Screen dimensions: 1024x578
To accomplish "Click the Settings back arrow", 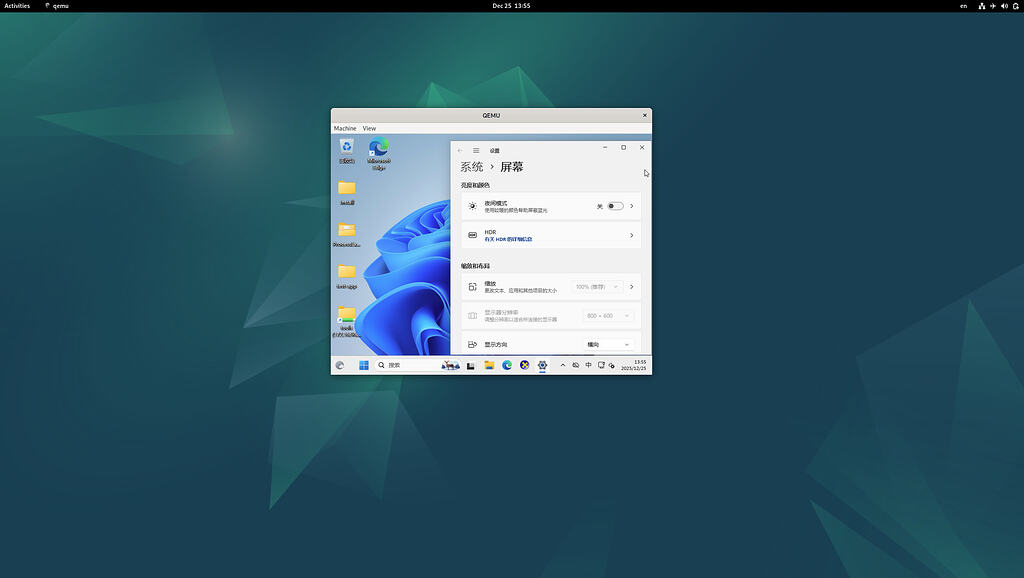I will (x=460, y=150).
